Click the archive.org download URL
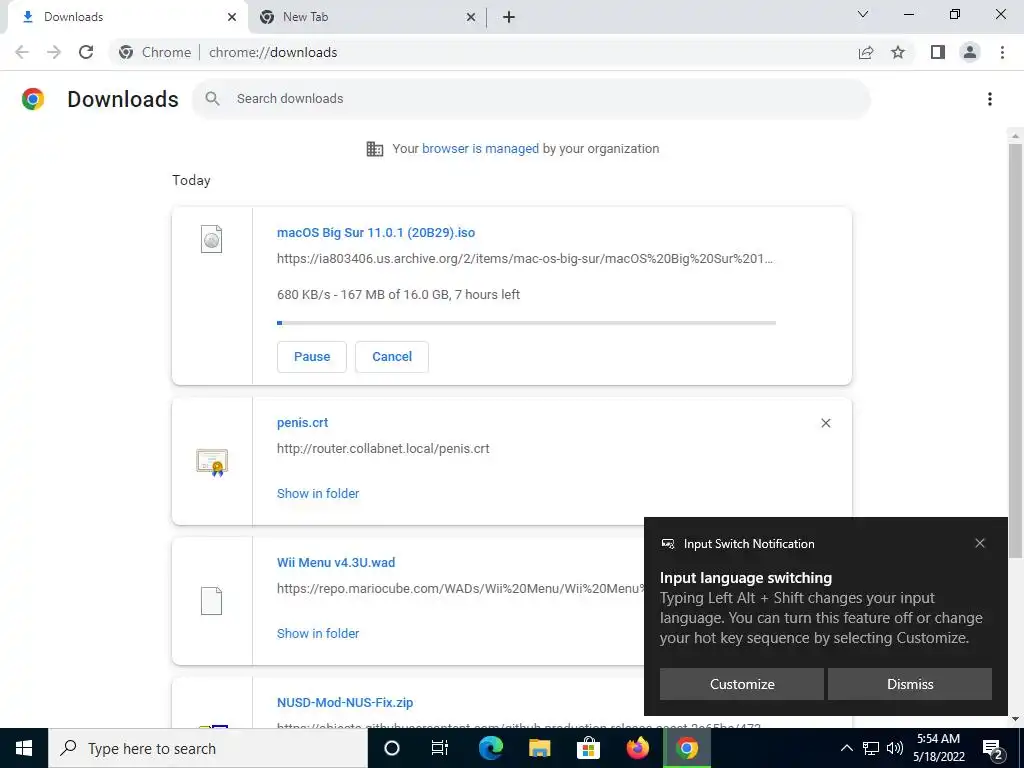This screenshot has height=768, width=1024. click(x=524, y=259)
